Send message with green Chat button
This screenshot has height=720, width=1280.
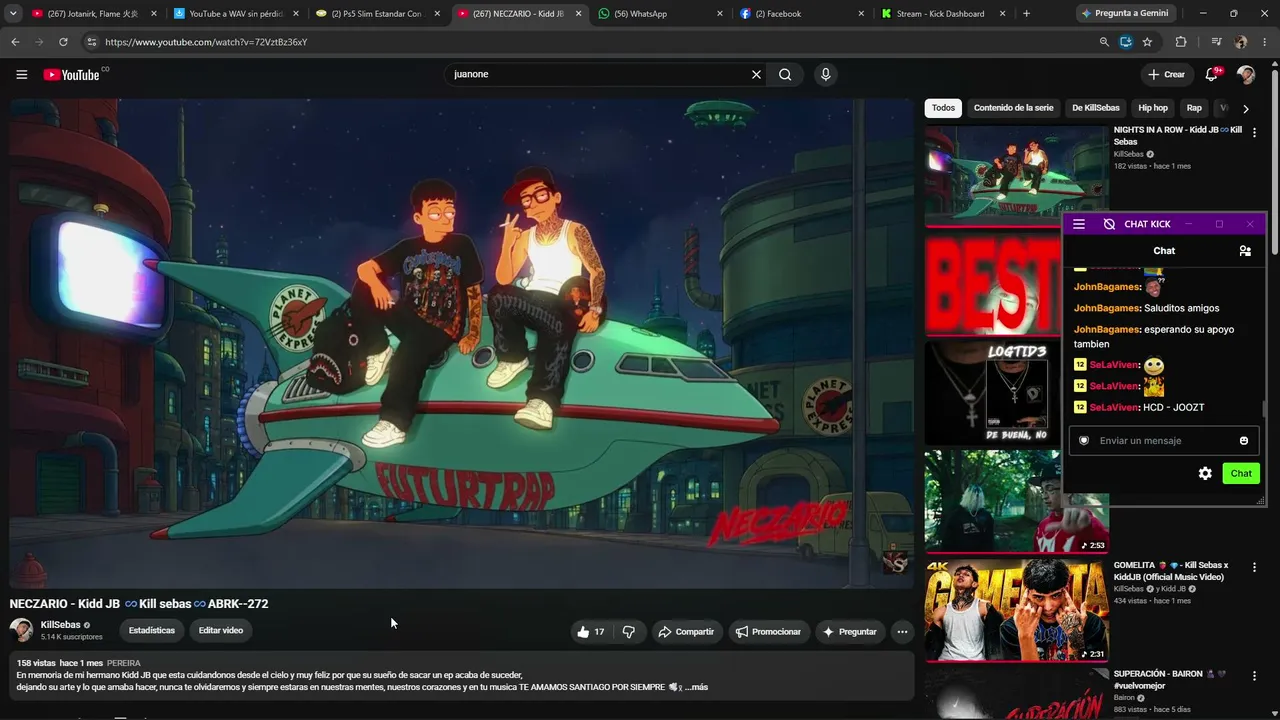click(x=1241, y=473)
